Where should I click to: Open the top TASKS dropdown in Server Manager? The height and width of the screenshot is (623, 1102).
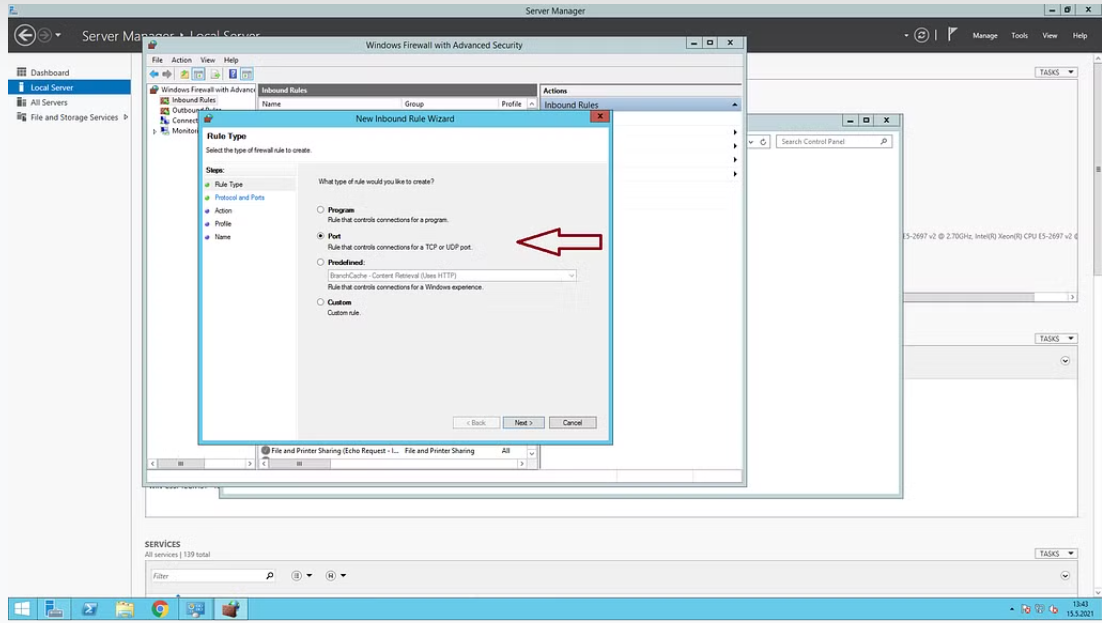point(1056,72)
